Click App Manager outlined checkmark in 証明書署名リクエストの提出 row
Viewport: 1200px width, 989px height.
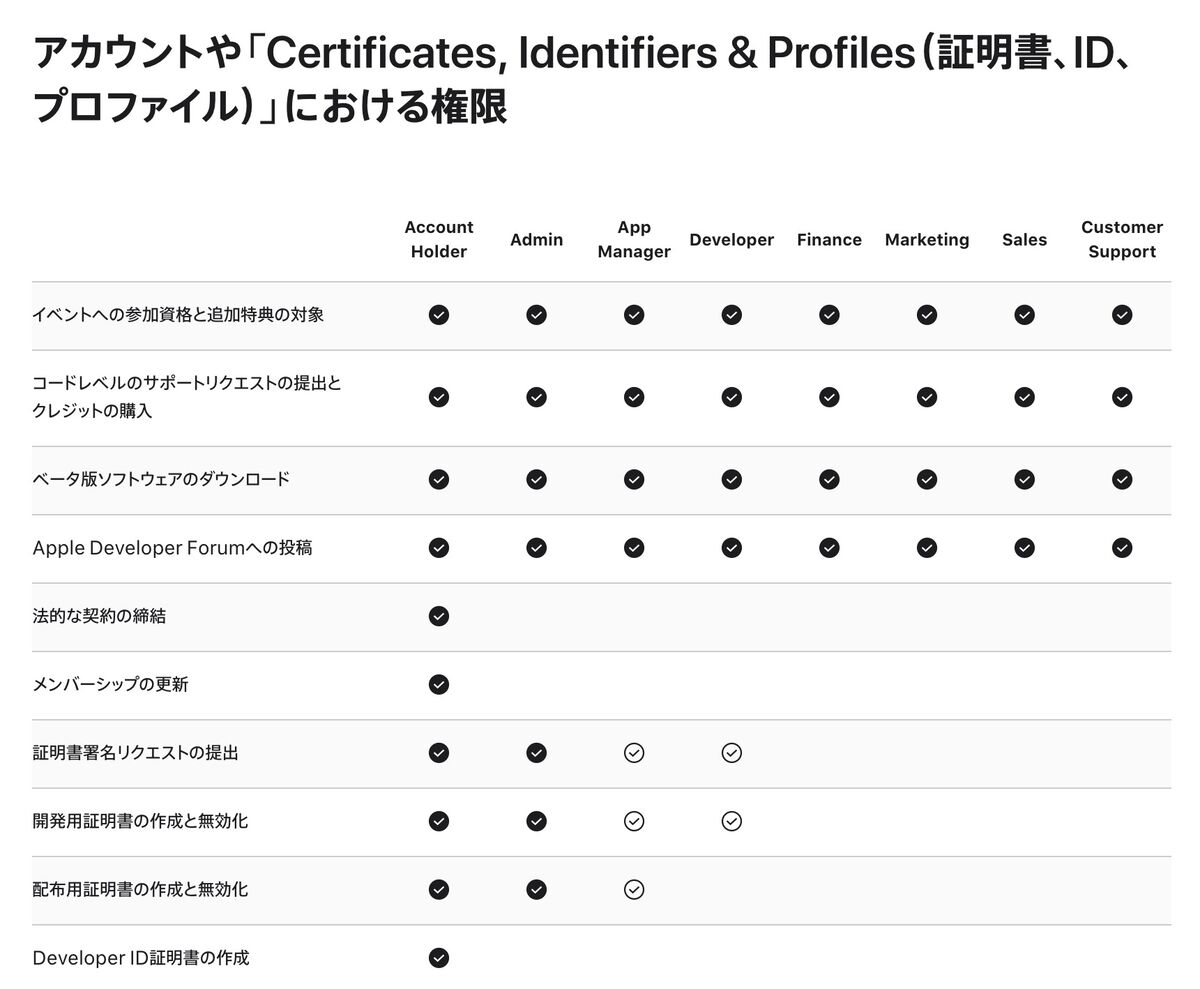tap(634, 753)
